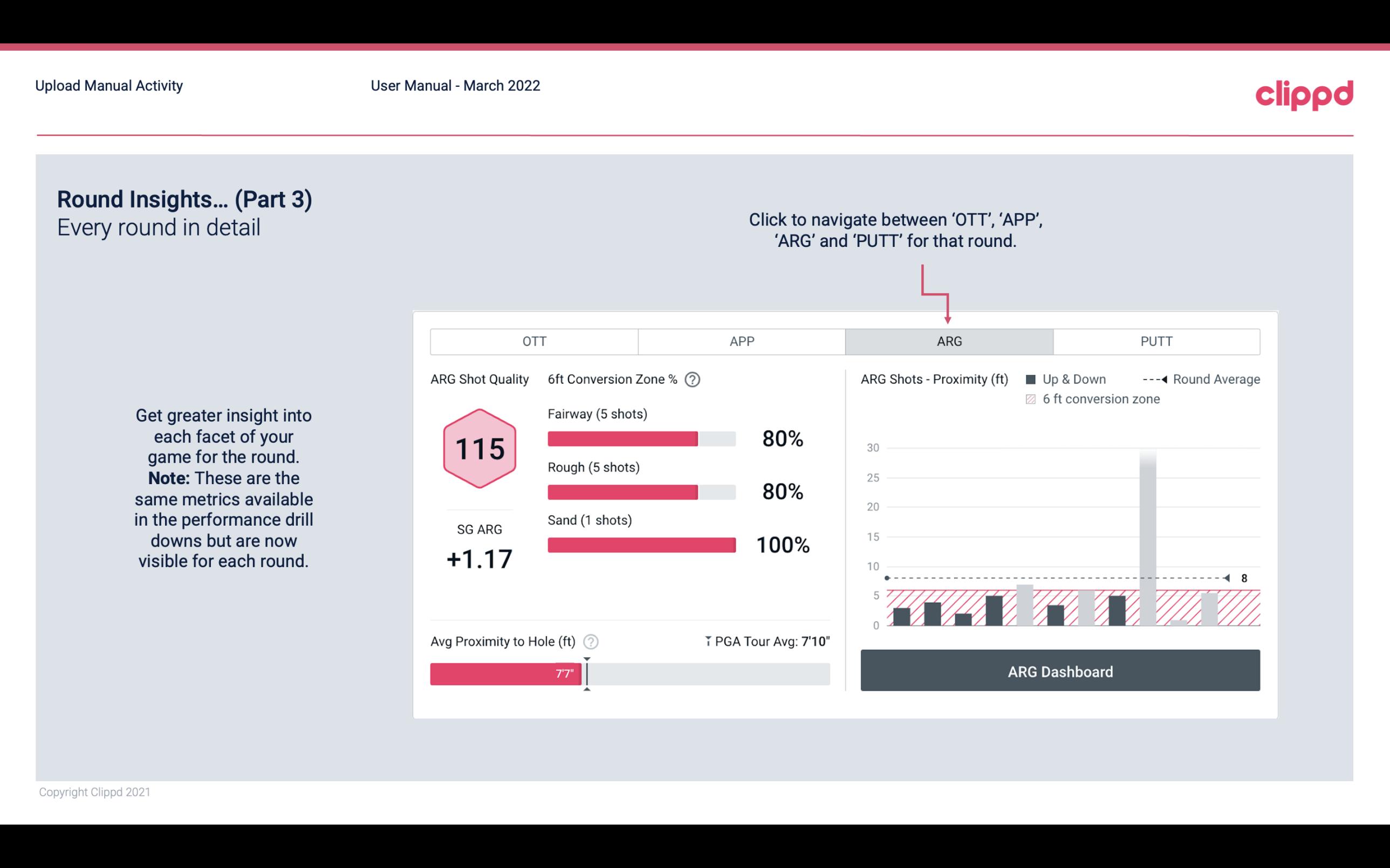Select the OTT tab for round data
The height and width of the screenshot is (868, 1390).
(533, 342)
